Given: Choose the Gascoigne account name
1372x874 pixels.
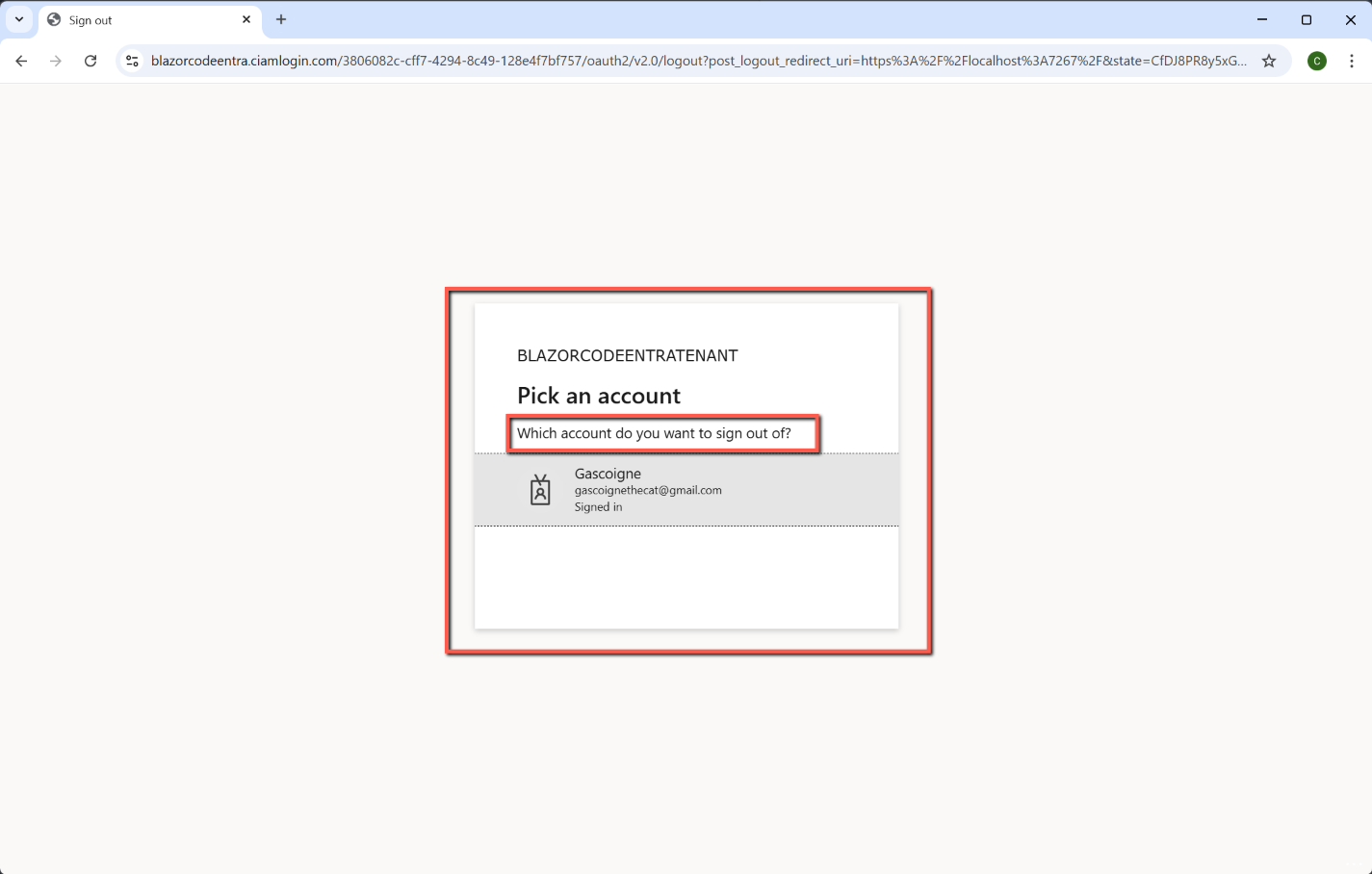Looking at the screenshot, I should point(608,474).
